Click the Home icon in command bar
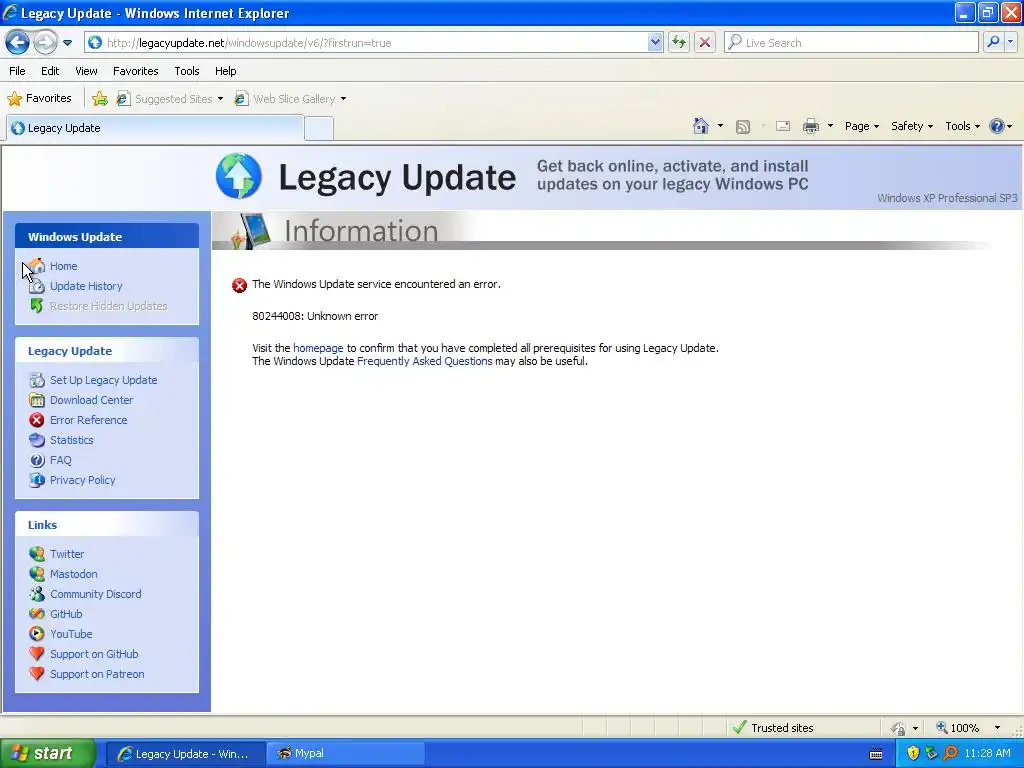This screenshot has height=768, width=1024. point(701,126)
